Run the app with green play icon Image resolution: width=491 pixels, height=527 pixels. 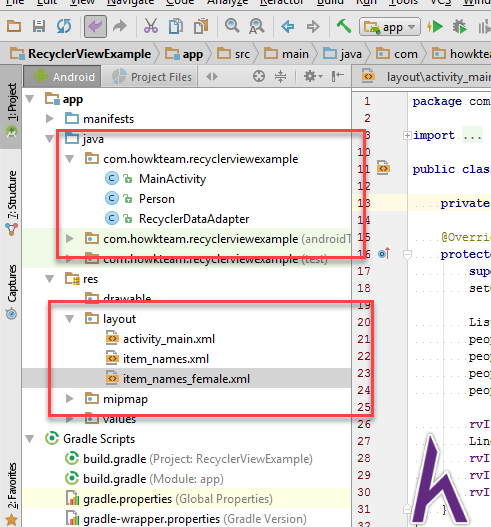[x=435, y=27]
